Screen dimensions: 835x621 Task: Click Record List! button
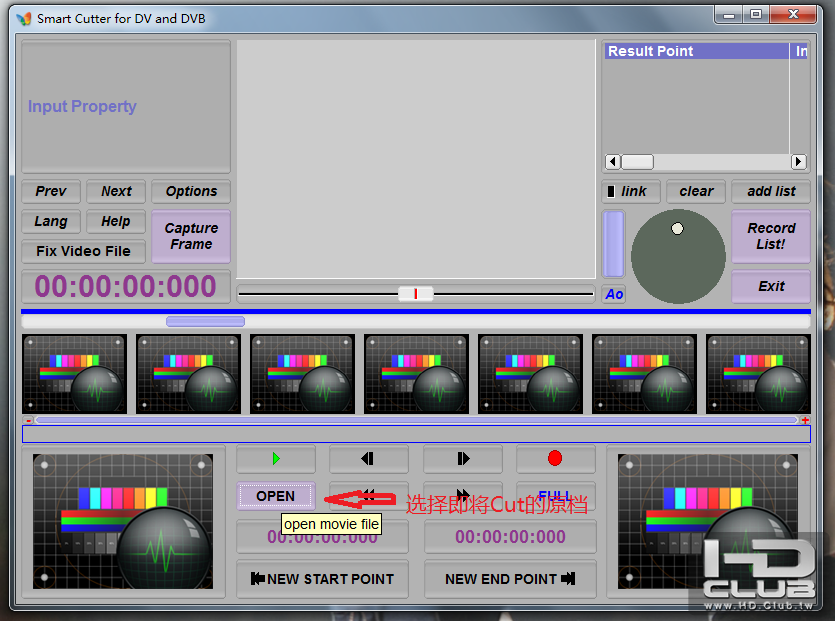pyautogui.click(x=771, y=236)
